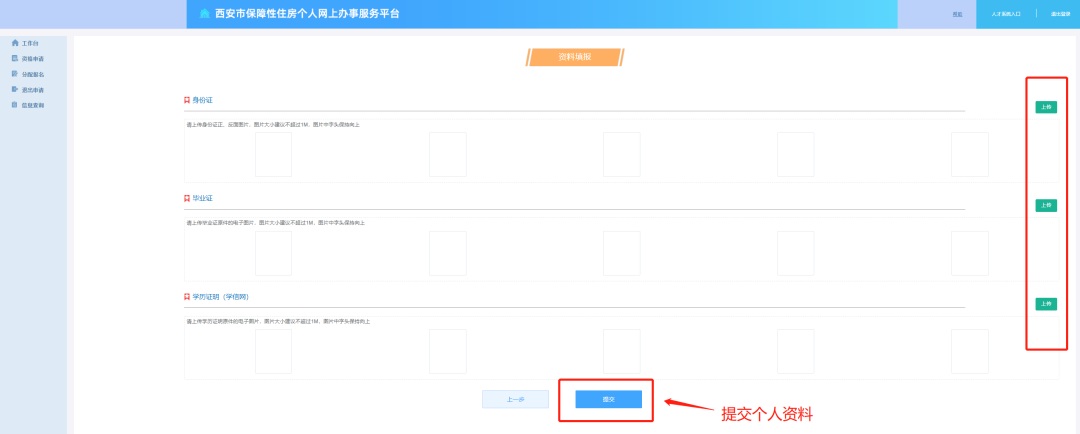1080x434 pixels.
Task: Select the first image placeholder under 毕业证
Action: tap(273, 254)
